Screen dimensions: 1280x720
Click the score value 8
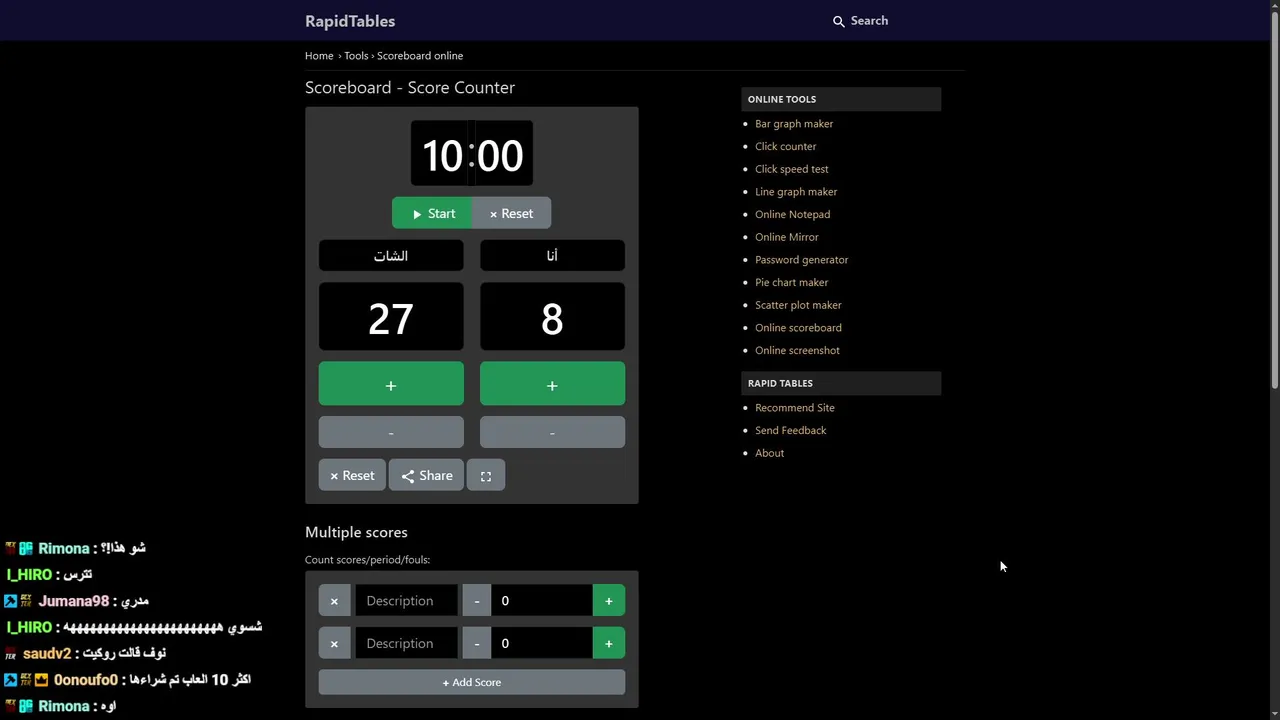pos(552,318)
